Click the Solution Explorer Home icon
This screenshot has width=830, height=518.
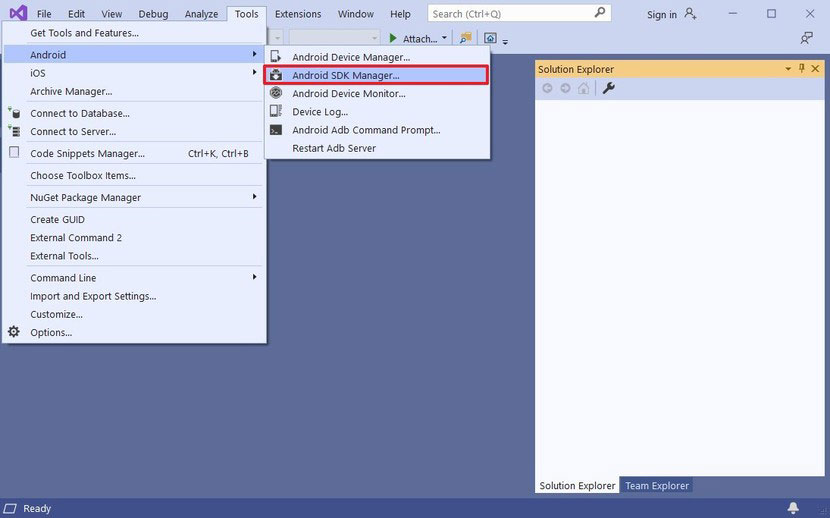584,89
